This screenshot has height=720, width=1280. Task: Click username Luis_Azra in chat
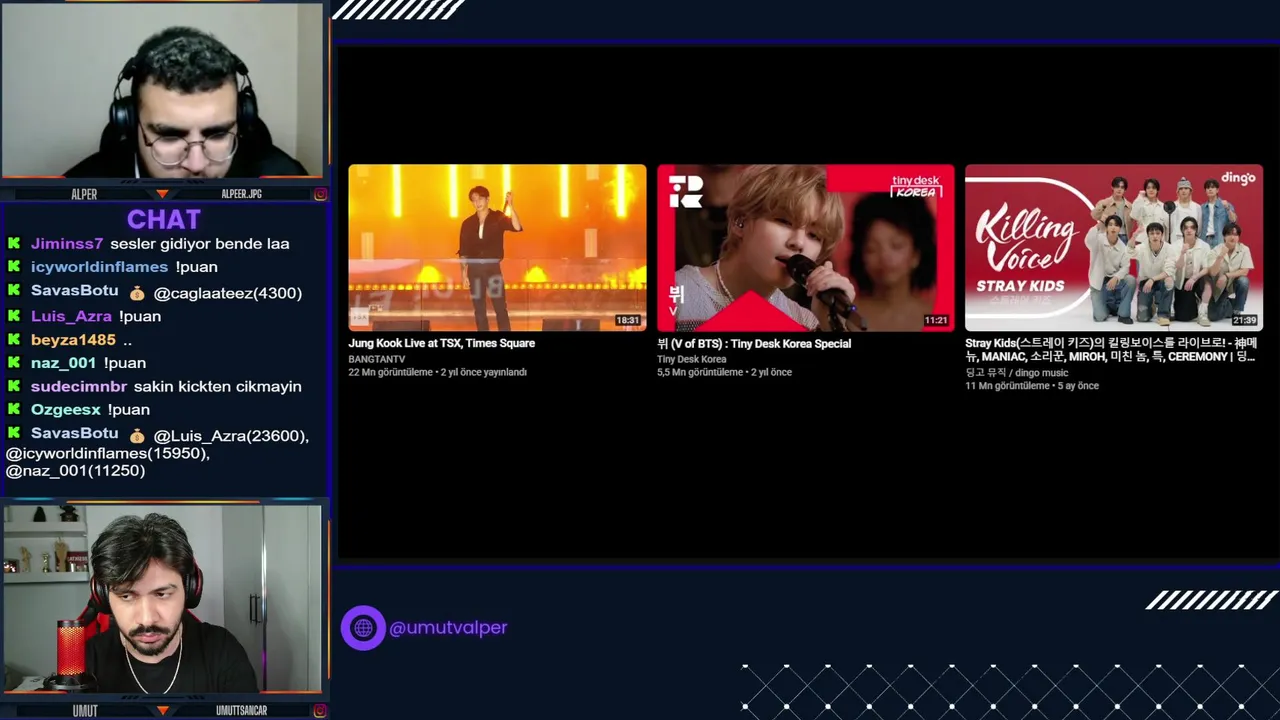[x=71, y=316]
